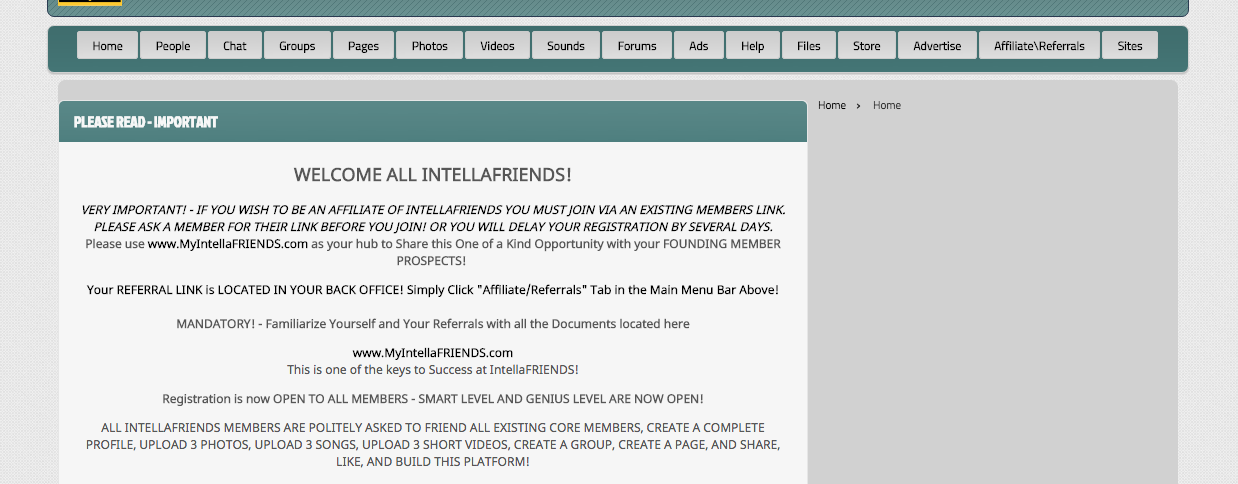The height and width of the screenshot is (484, 1238).
Task: Click the centered www.MyIntellaFRIENDS.com link below MANDATORY
Action: click(432, 353)
